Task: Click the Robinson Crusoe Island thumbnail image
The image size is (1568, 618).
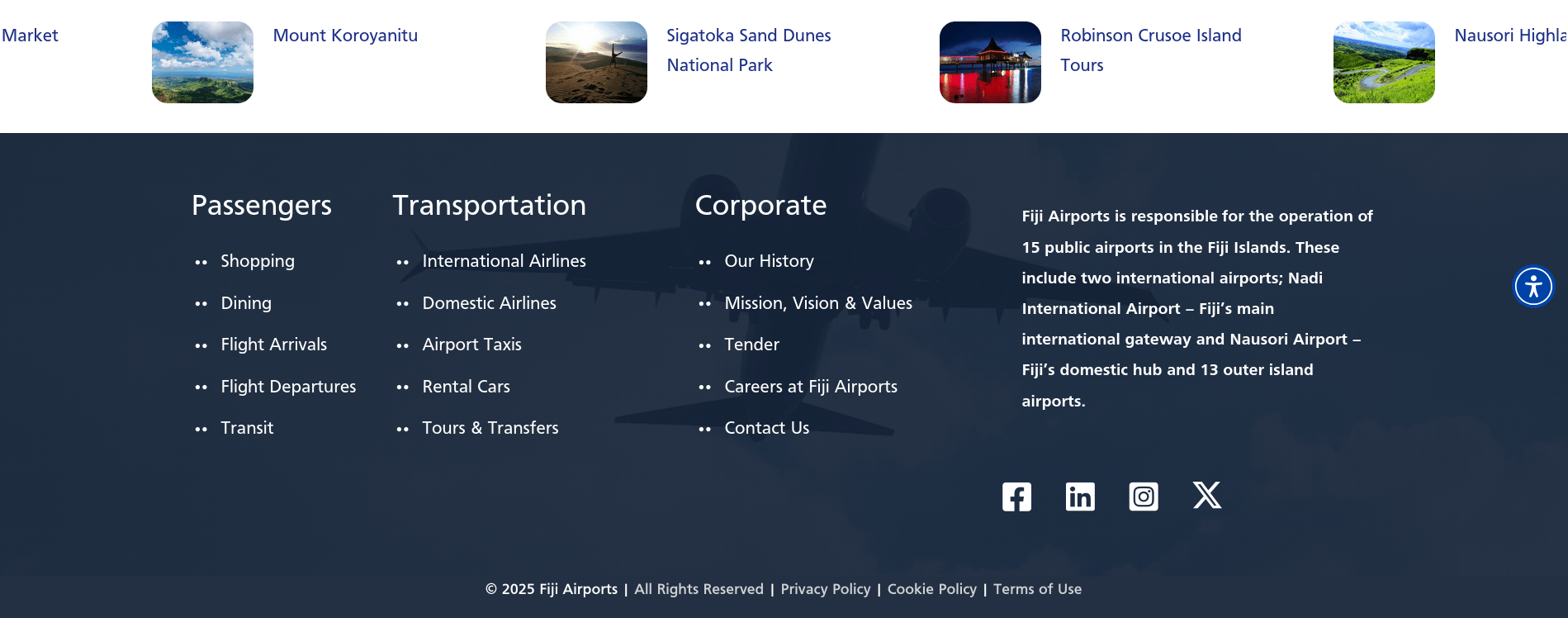Action: tap(990, 63)
